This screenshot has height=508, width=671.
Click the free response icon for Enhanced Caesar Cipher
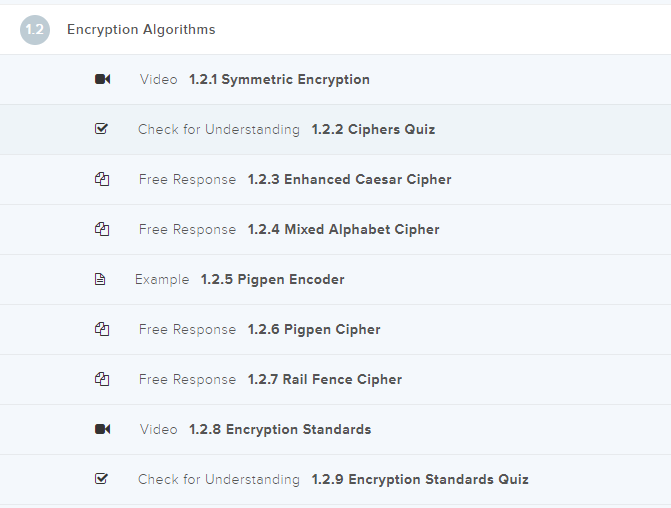pyautogui.click(x=101, y=180)
